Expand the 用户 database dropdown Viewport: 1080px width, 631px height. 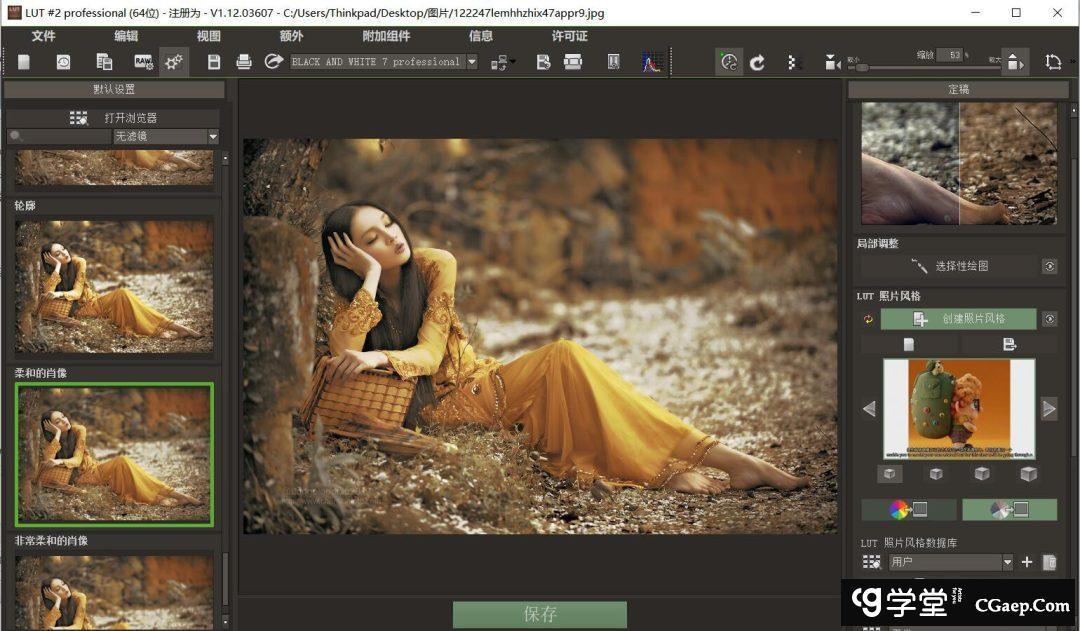pos(1007,563)
